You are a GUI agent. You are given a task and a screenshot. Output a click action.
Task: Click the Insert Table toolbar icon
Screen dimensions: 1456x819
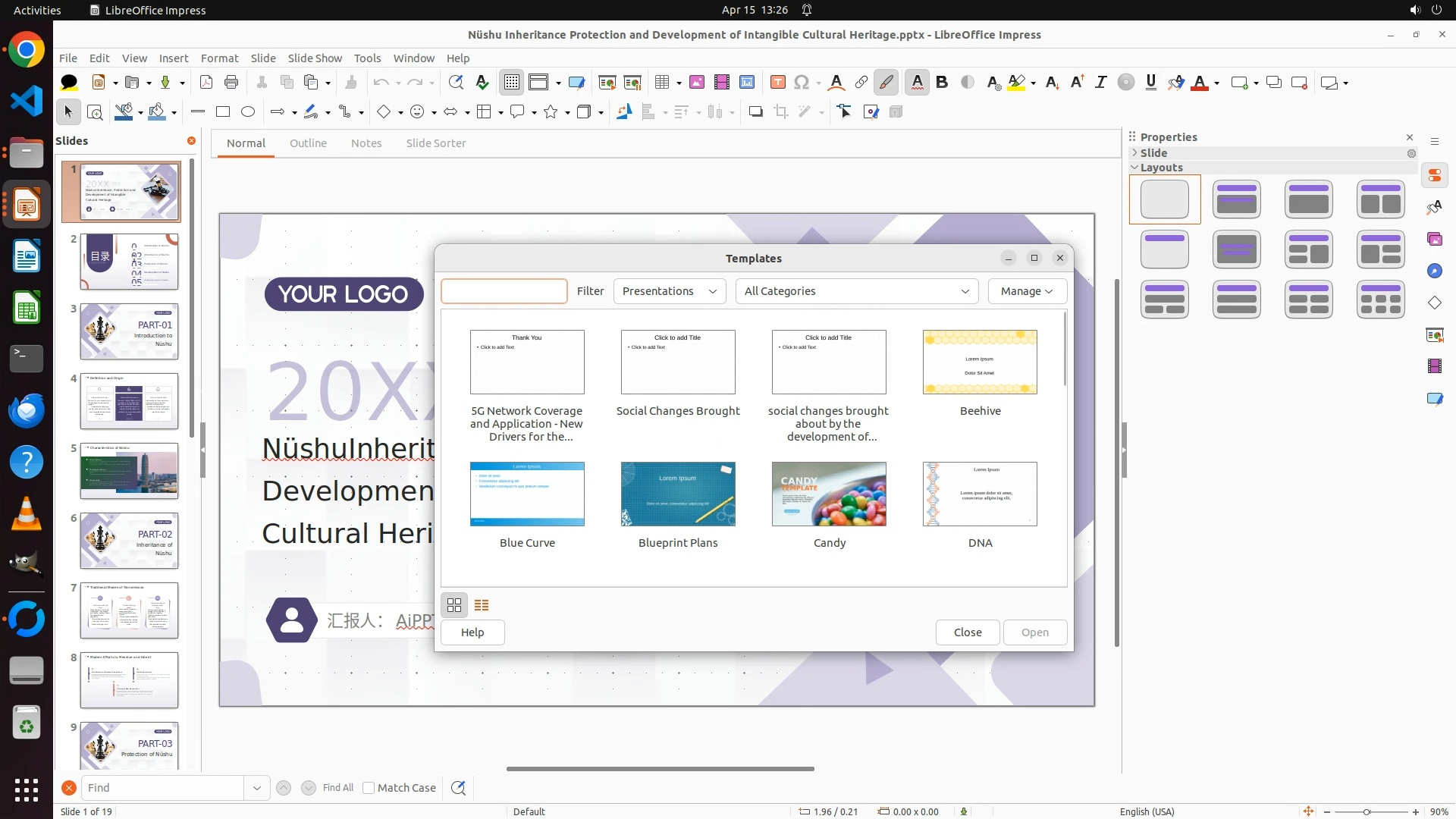point(662,83)
